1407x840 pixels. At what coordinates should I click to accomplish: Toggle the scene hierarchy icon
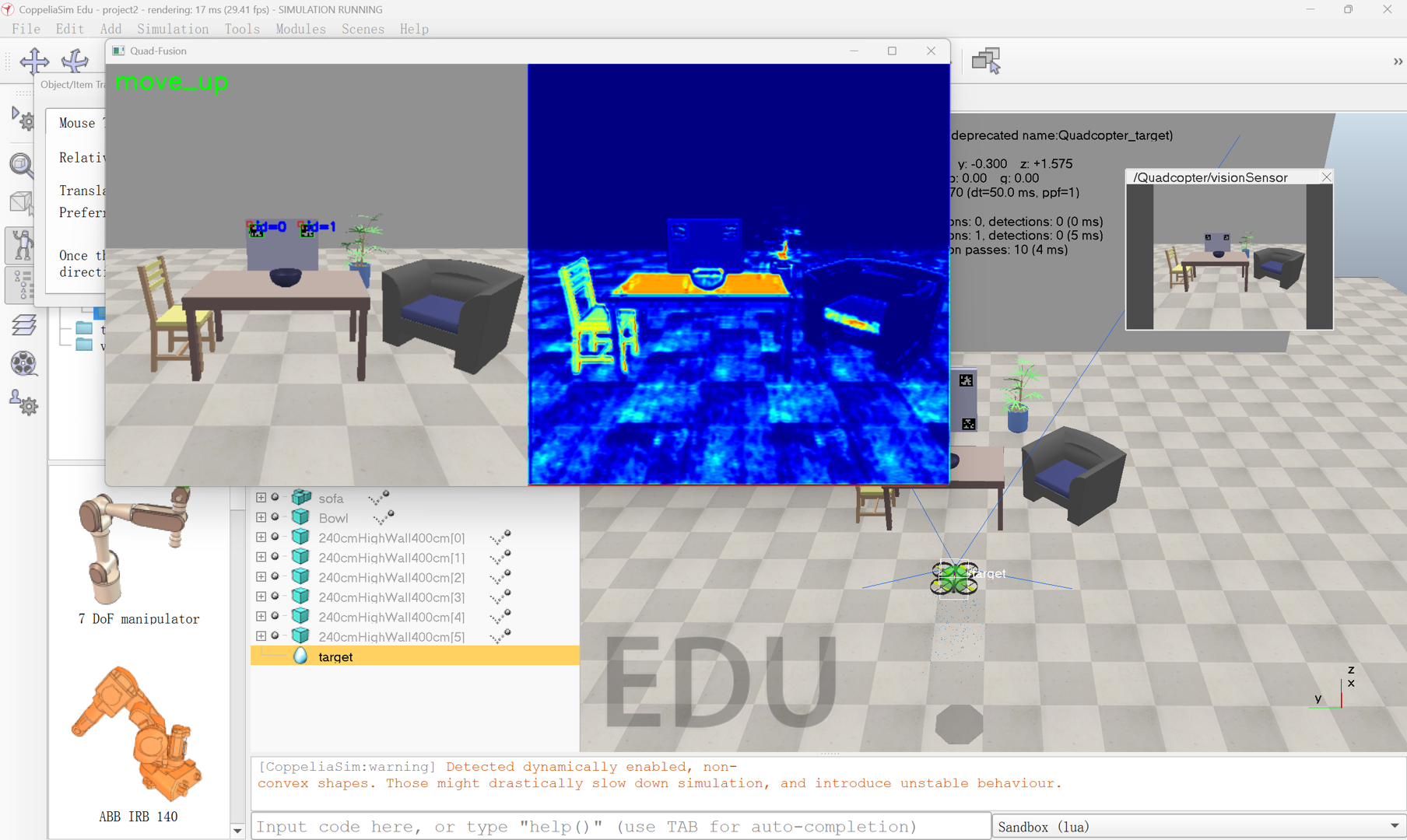22,285
